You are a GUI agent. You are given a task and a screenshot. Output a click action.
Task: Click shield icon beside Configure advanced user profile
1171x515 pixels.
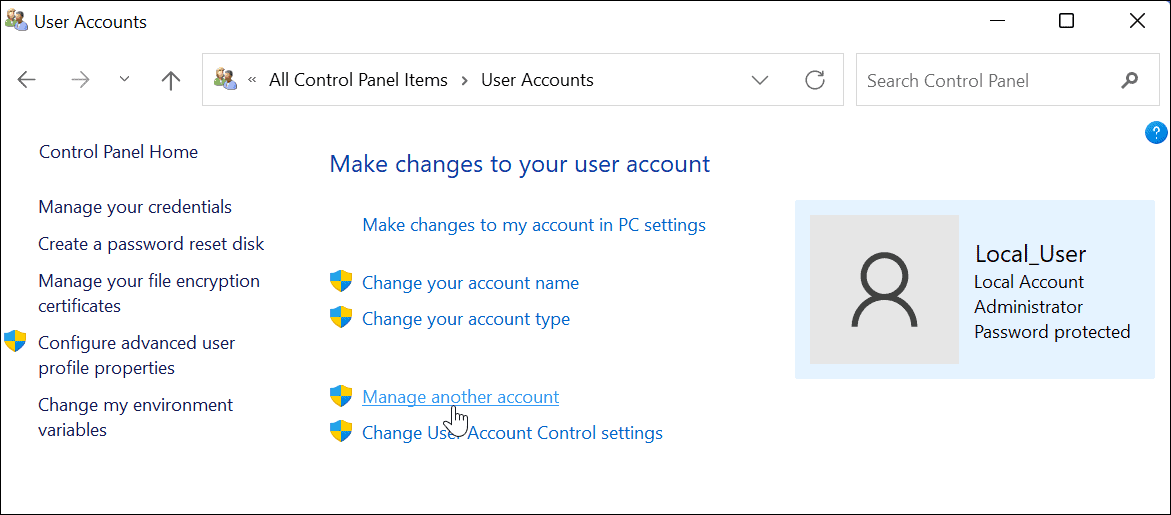point(15,341)
